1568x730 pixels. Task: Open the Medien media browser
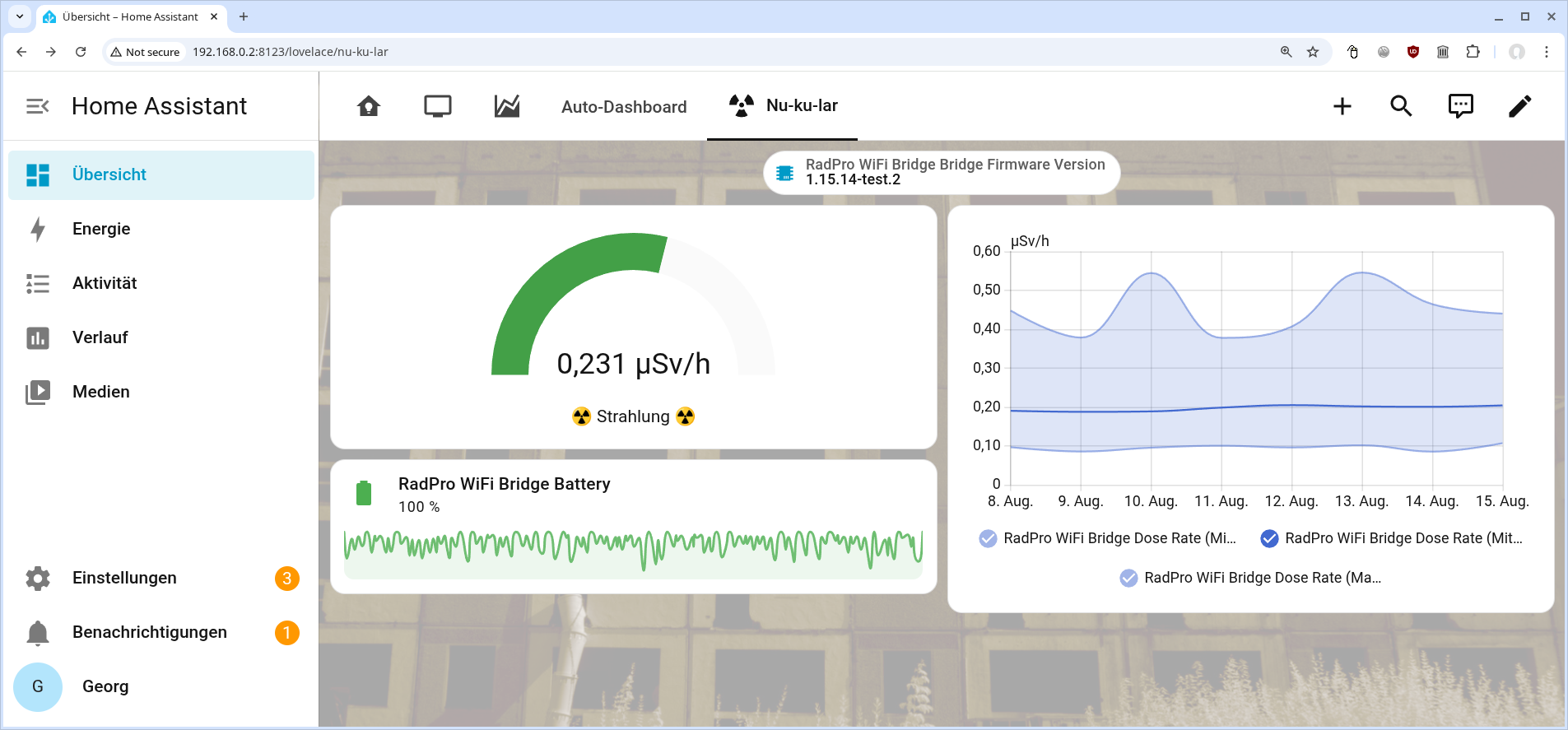tap(161, 392)
